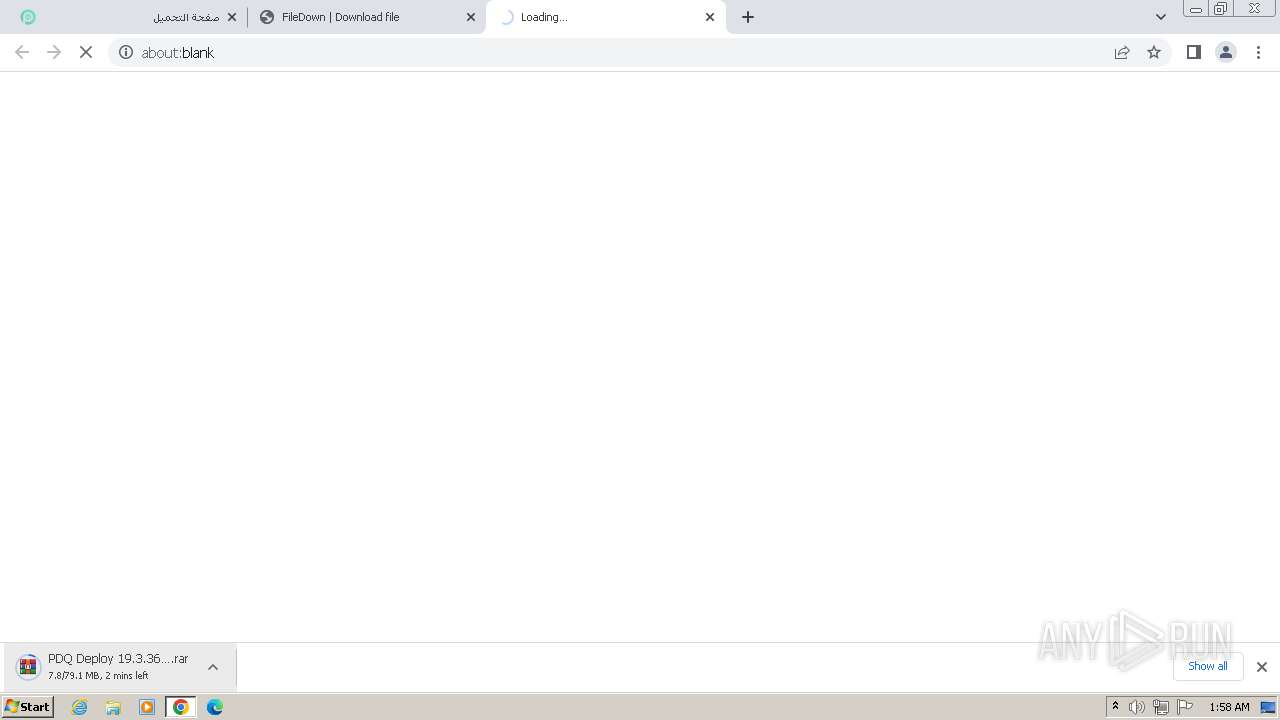Close the FileDown tab

(x=471, y=17)
